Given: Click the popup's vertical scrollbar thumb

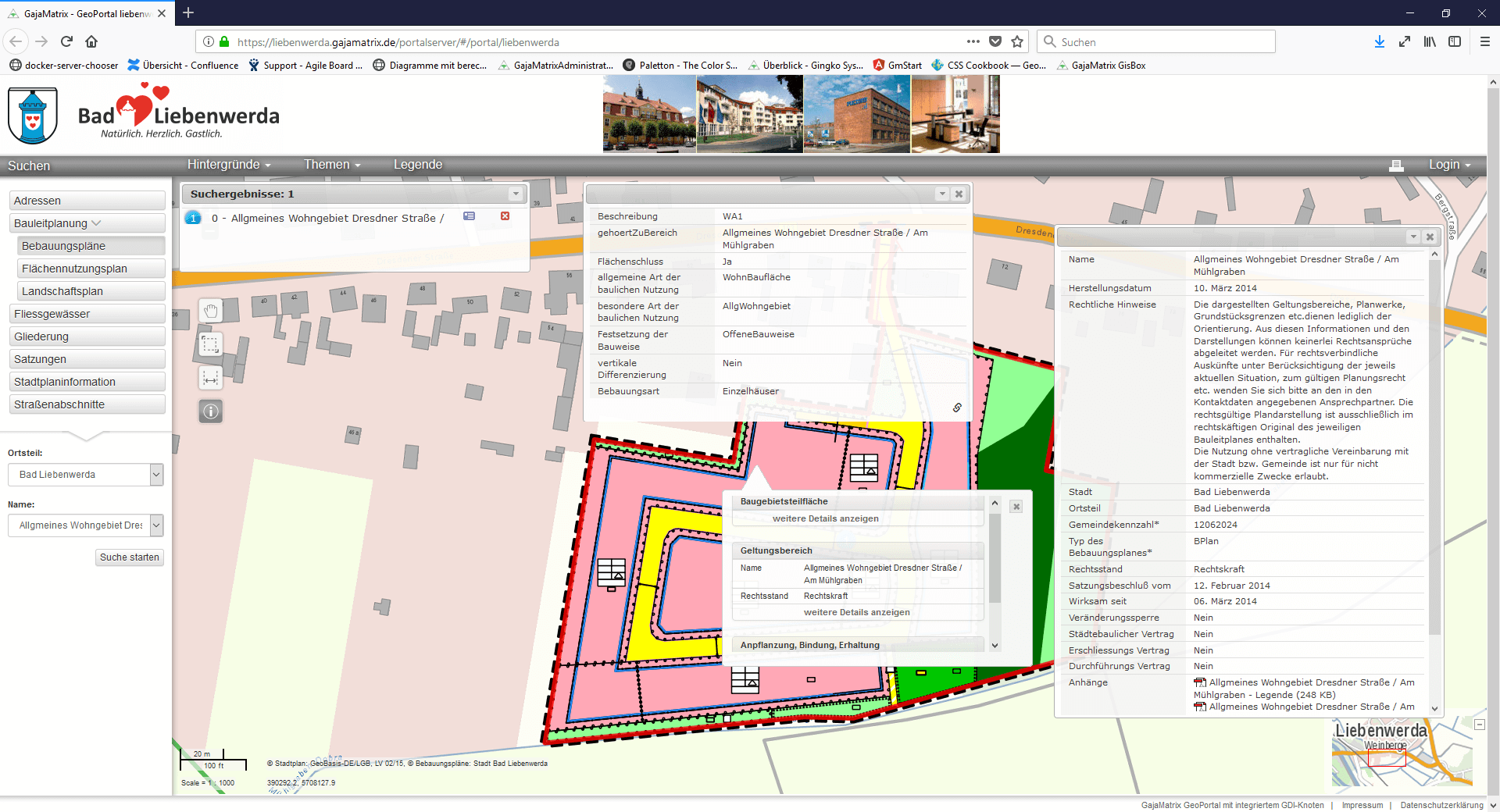Looking at the screenshot, I should click(995, 558).
